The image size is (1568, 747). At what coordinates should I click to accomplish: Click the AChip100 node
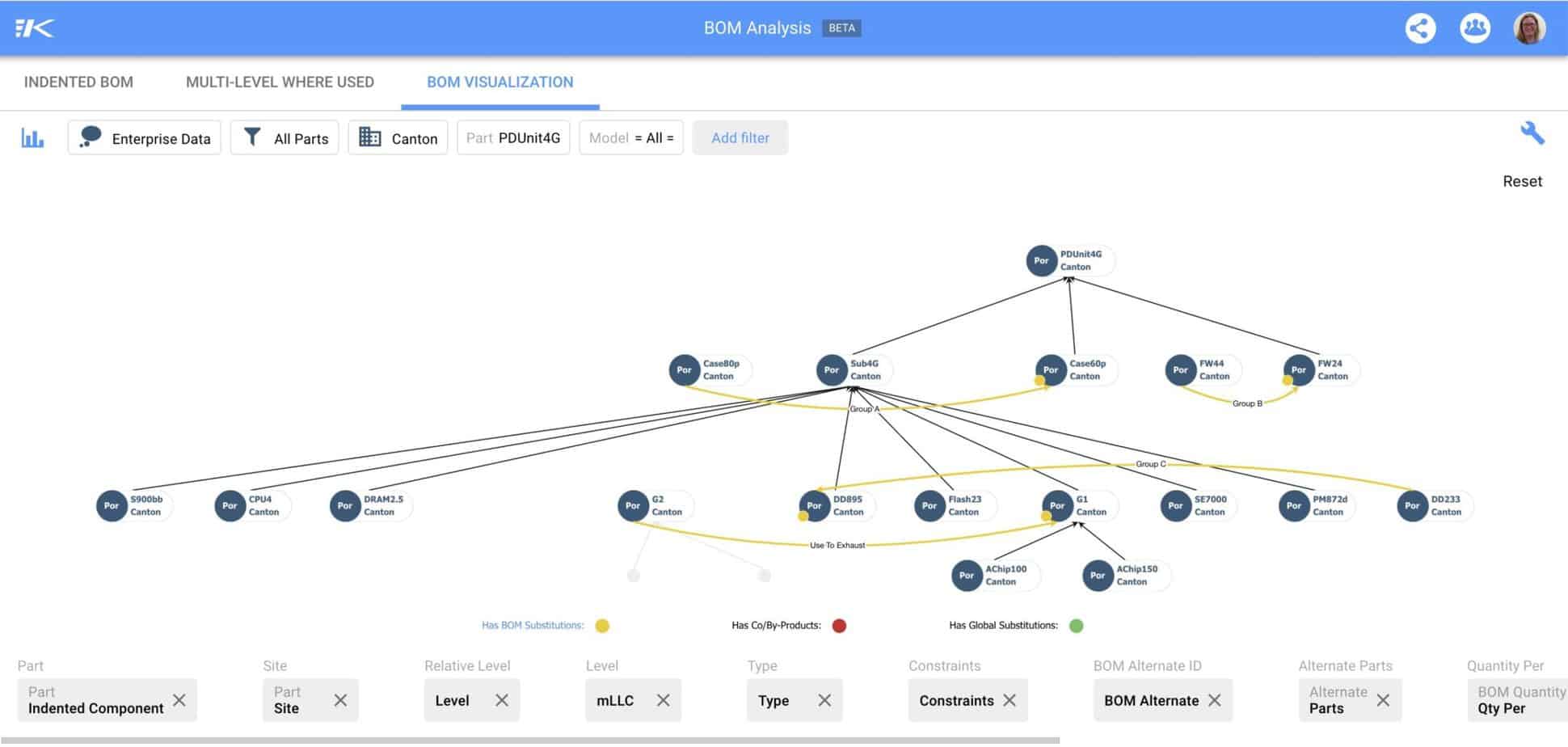967,576
